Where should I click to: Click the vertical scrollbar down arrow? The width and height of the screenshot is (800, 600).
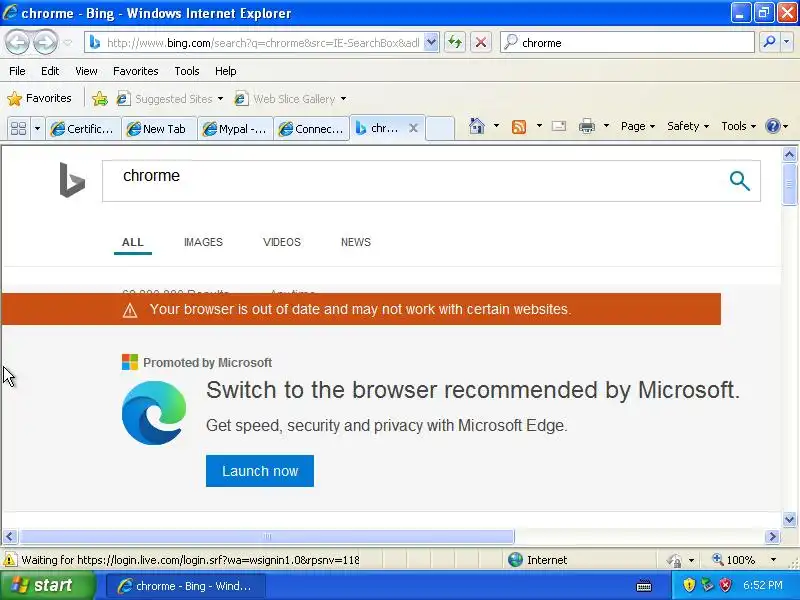[789, 520]
